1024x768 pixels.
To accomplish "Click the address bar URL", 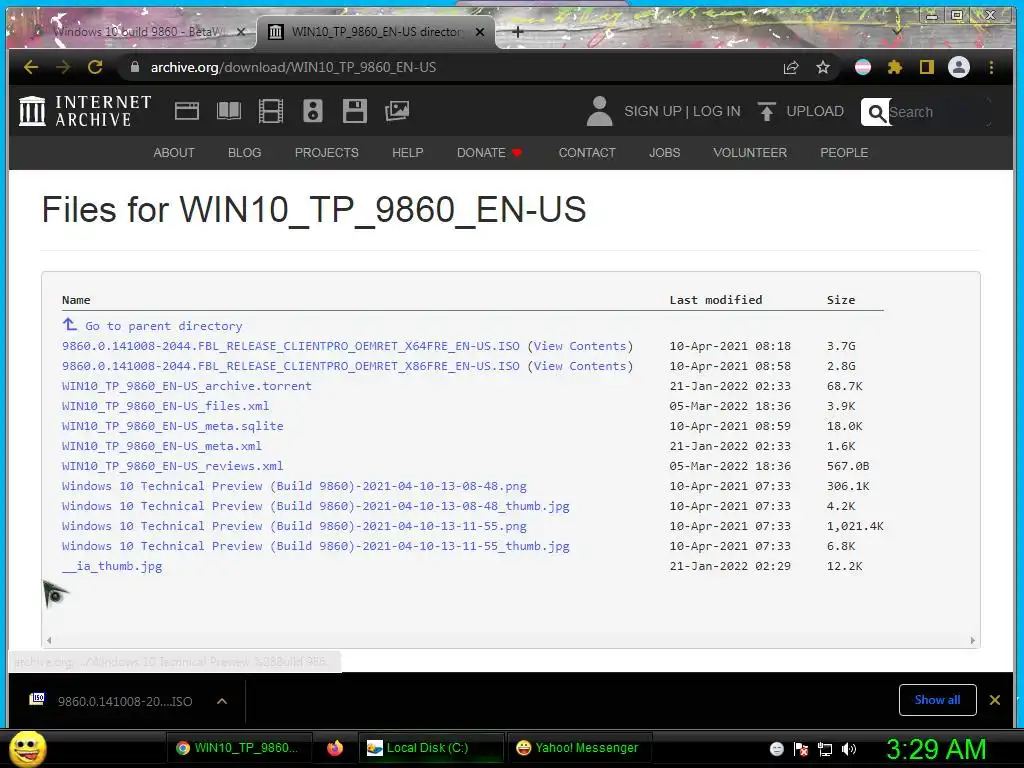I will point(293,67).
